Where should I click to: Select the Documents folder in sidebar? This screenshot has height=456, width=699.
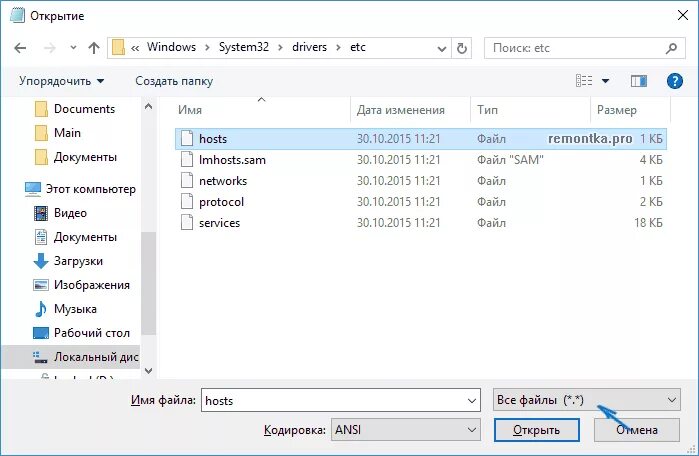[x=75, y=109]
